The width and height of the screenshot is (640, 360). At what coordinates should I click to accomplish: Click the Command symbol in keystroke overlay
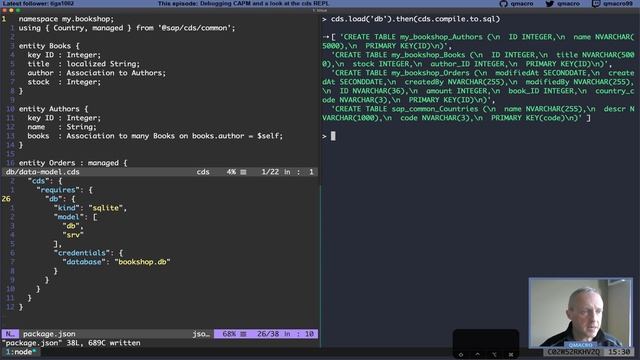(x=511, y=354)
